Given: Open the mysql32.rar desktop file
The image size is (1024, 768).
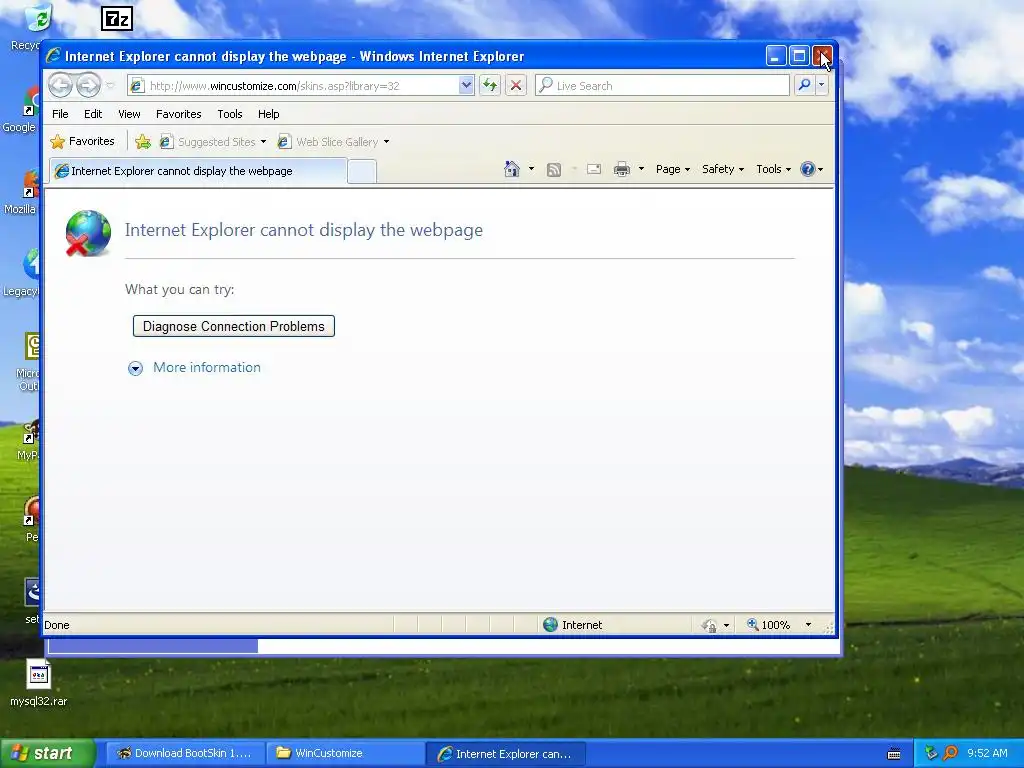Looking at the screenshot, I should click(39, 682).
